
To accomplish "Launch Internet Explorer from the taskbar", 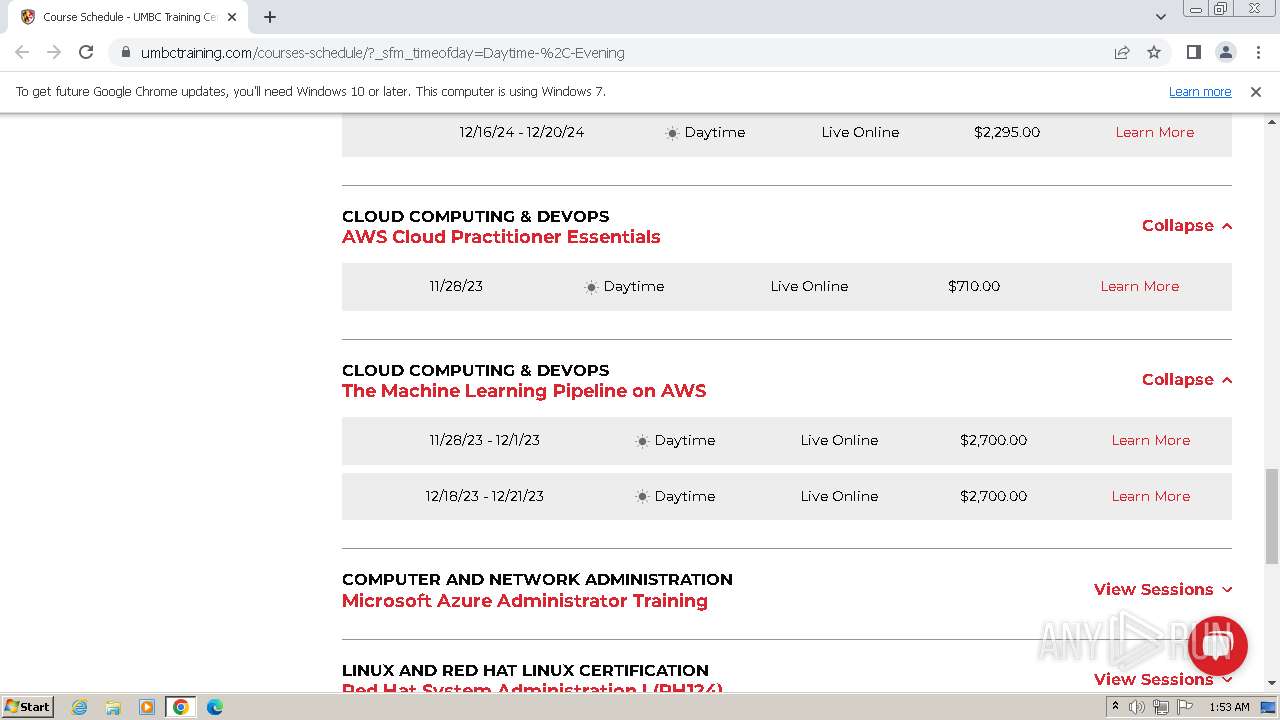I will tap(80, 707).
